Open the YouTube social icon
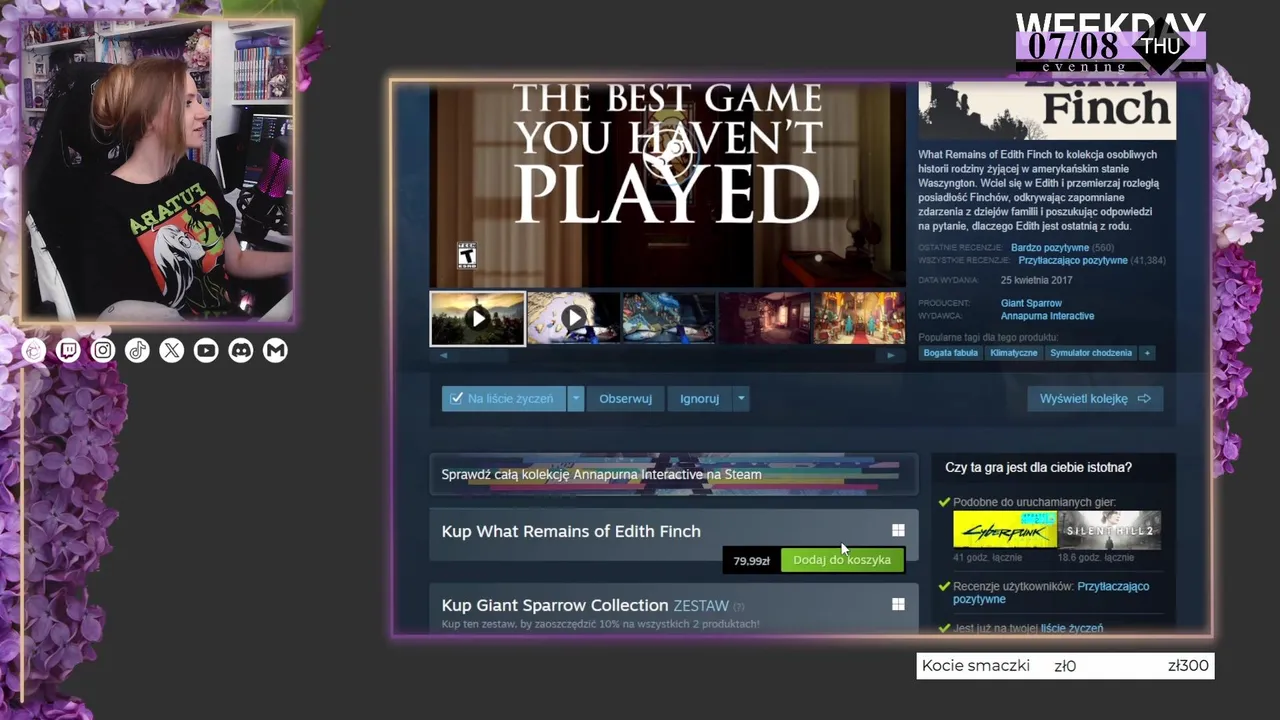The height and width of the screenshot is (720, 1280). 206,351
